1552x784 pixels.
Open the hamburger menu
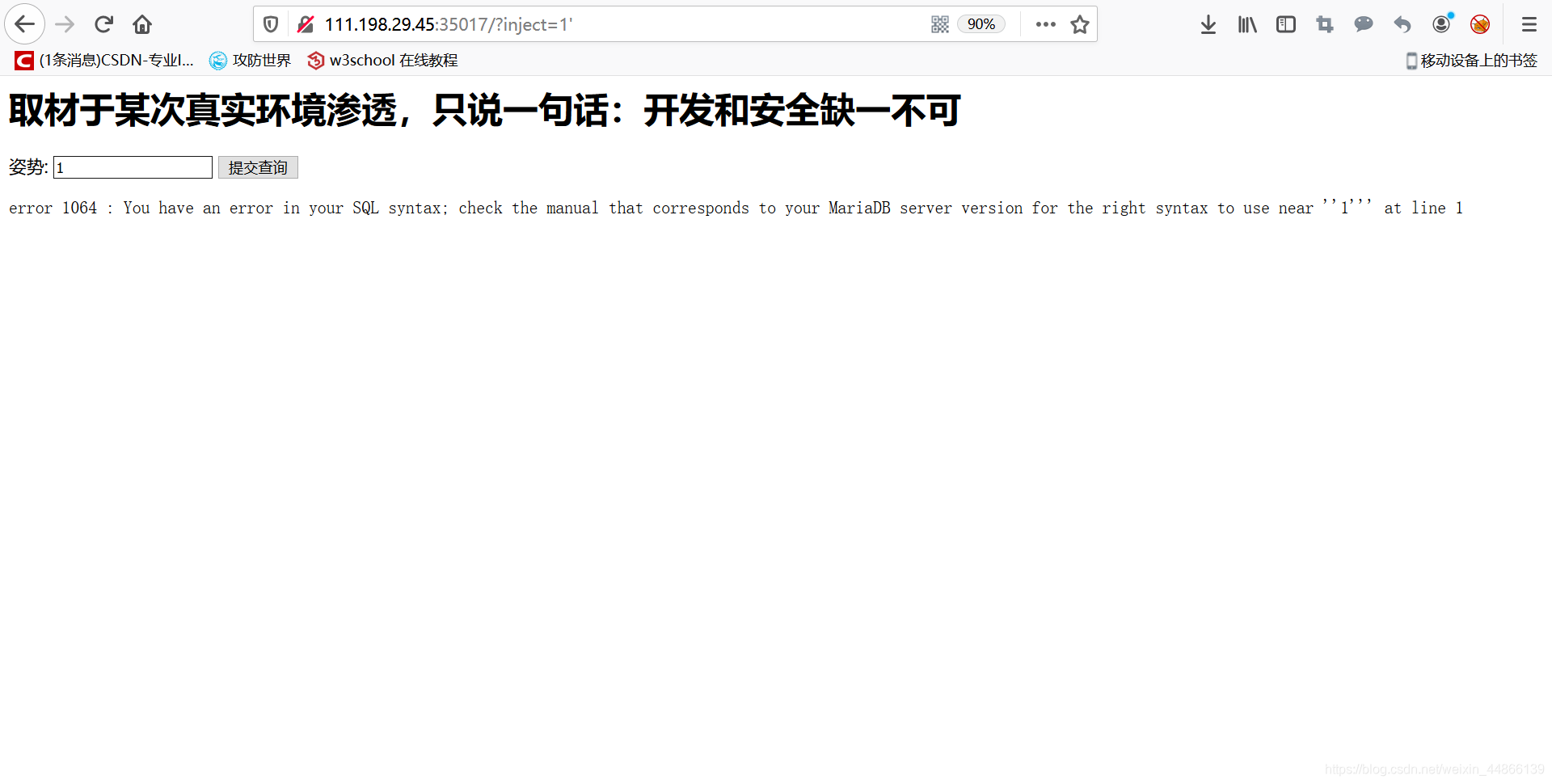pyautogui.click(x=1529, y=24)
